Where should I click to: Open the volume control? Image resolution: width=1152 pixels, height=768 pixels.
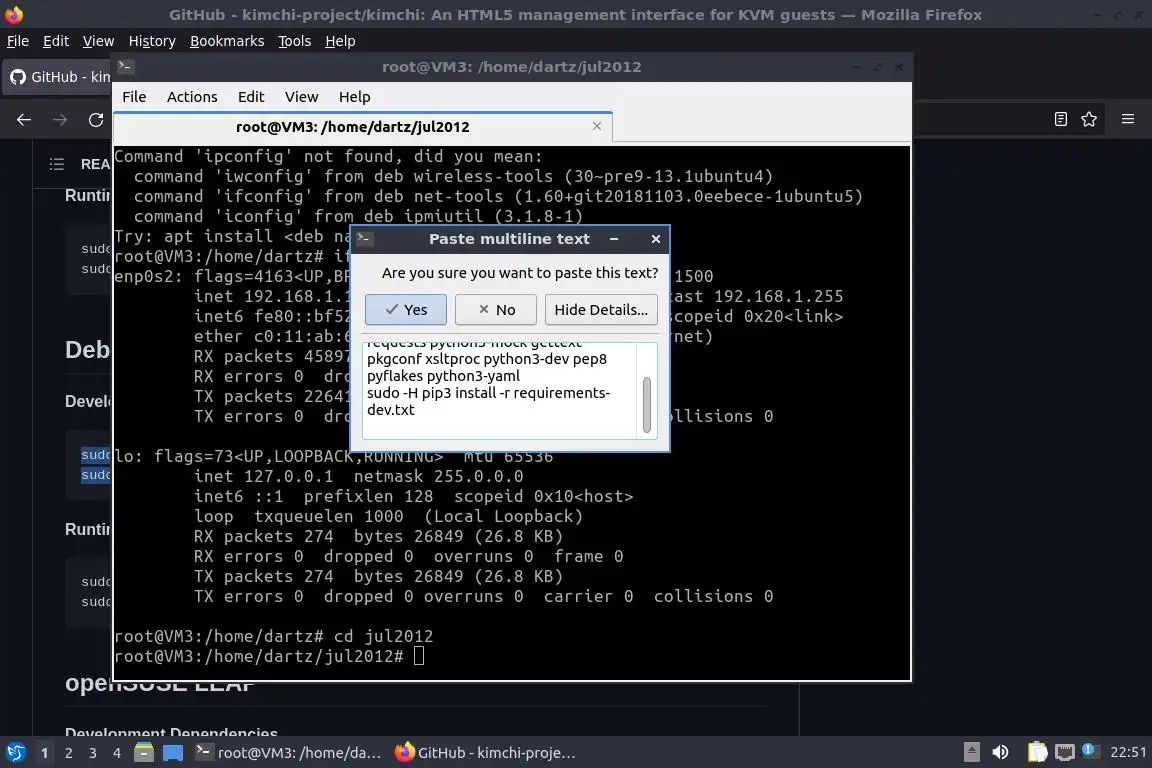point(1000,752)
